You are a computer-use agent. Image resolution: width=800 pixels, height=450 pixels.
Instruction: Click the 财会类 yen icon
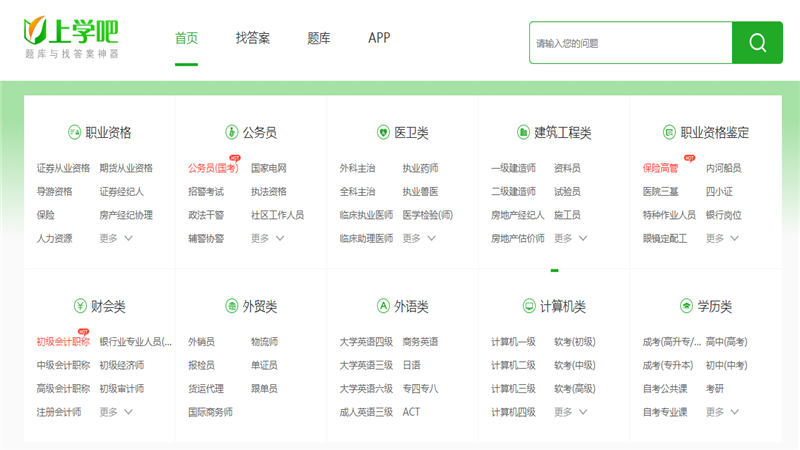pyautogui.click(x=80, y=306)
